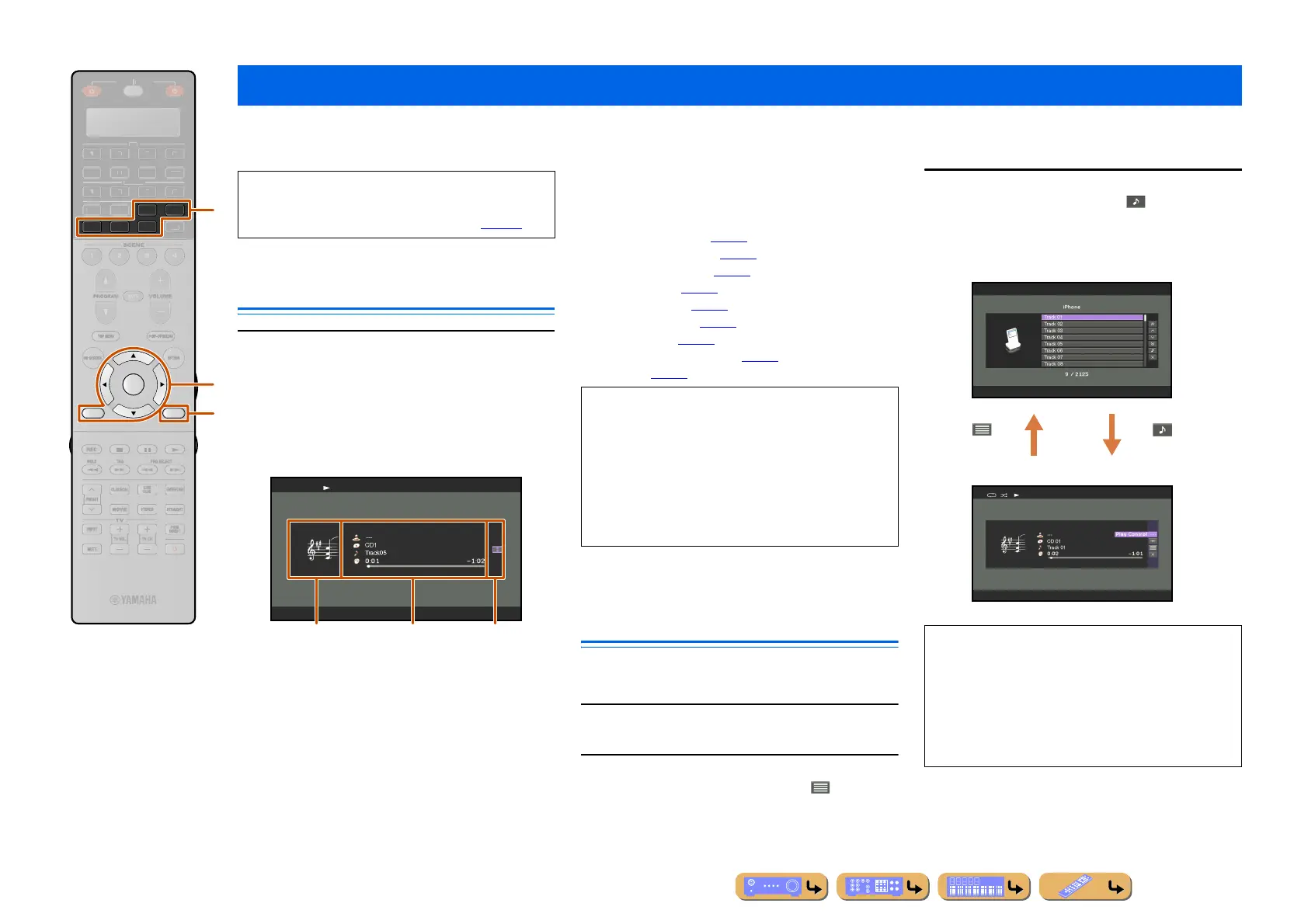Click the ON SCREEN button on the remote
The height and width of the screenshot is (924, 1308).
tap(92, 358)
